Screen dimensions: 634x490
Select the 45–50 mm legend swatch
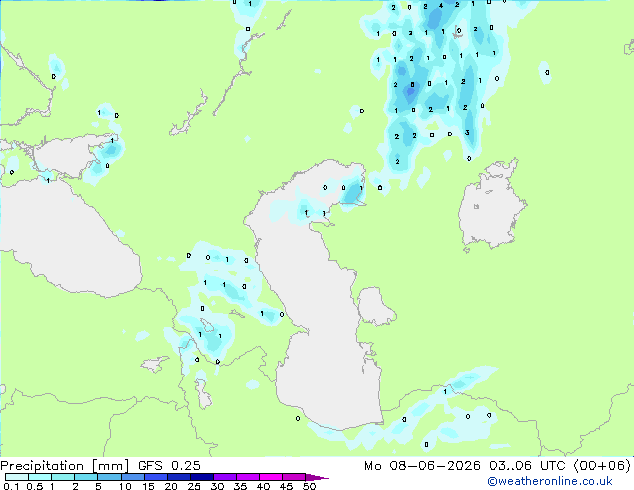click(x=294, y=477)
